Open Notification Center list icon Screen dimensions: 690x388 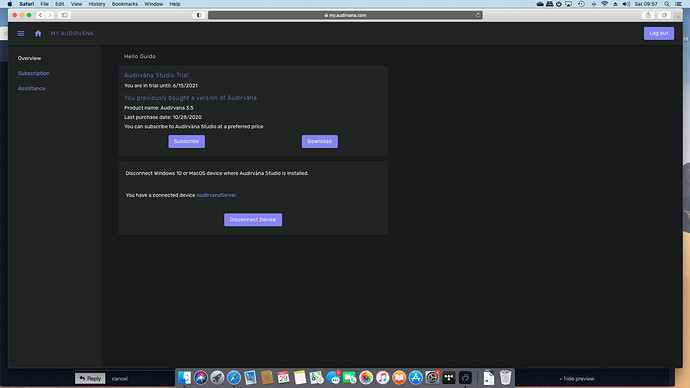679,4
